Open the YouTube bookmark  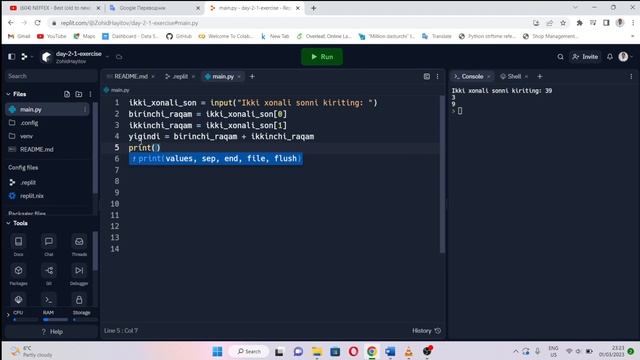[52, 36]
